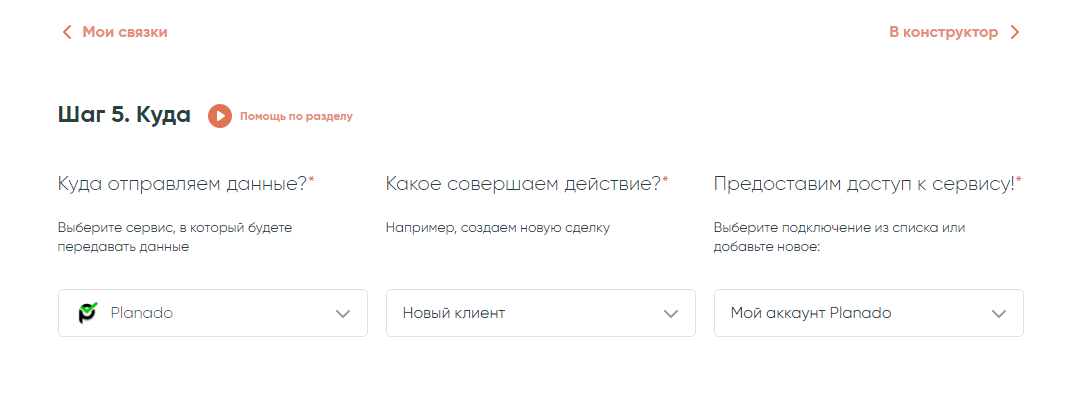Click the Planado logo in service selector

(88, 313)
